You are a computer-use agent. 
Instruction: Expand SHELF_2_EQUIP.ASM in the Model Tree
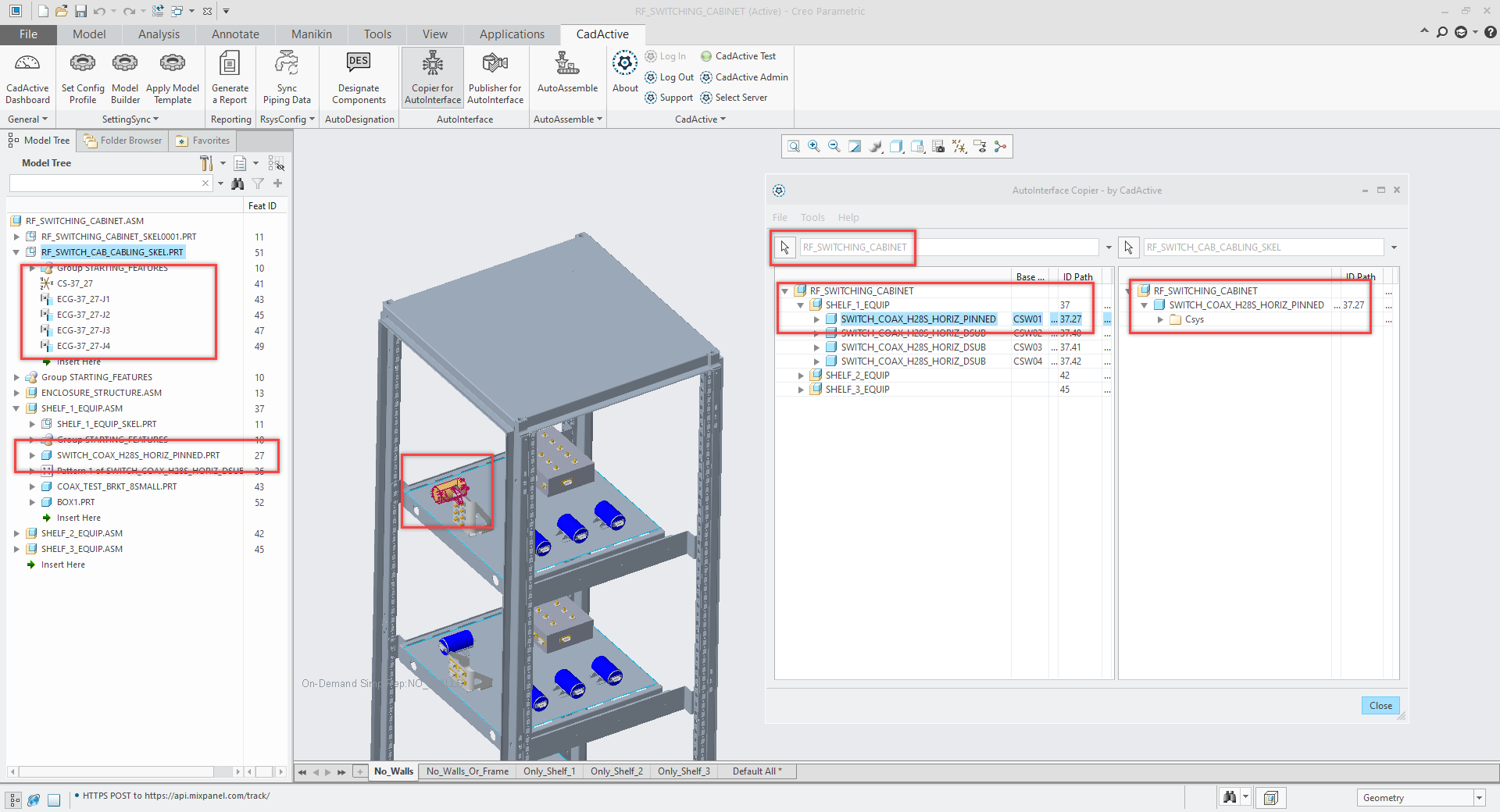point(16,533)
